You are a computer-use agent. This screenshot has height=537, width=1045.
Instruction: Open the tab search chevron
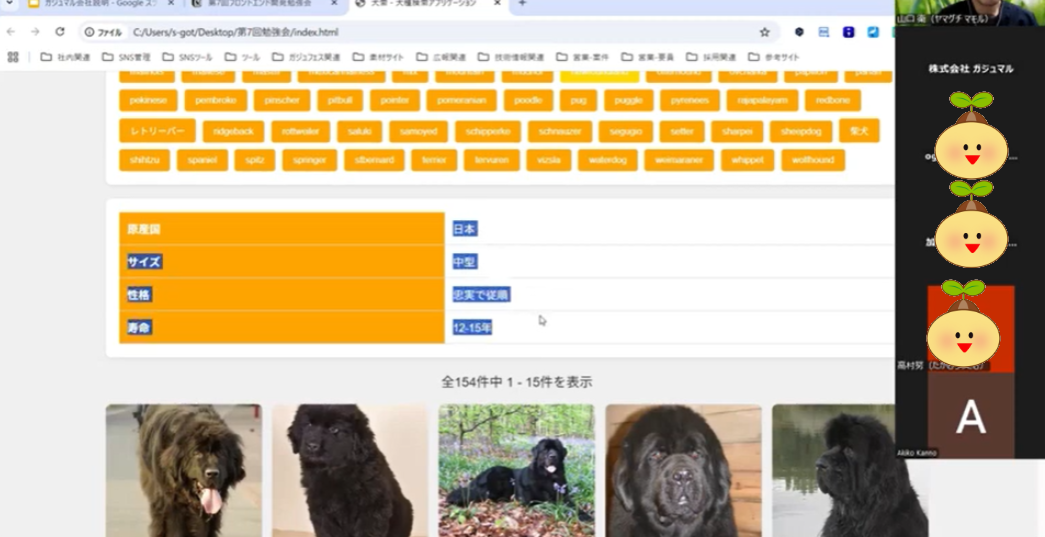pos(9,3)
